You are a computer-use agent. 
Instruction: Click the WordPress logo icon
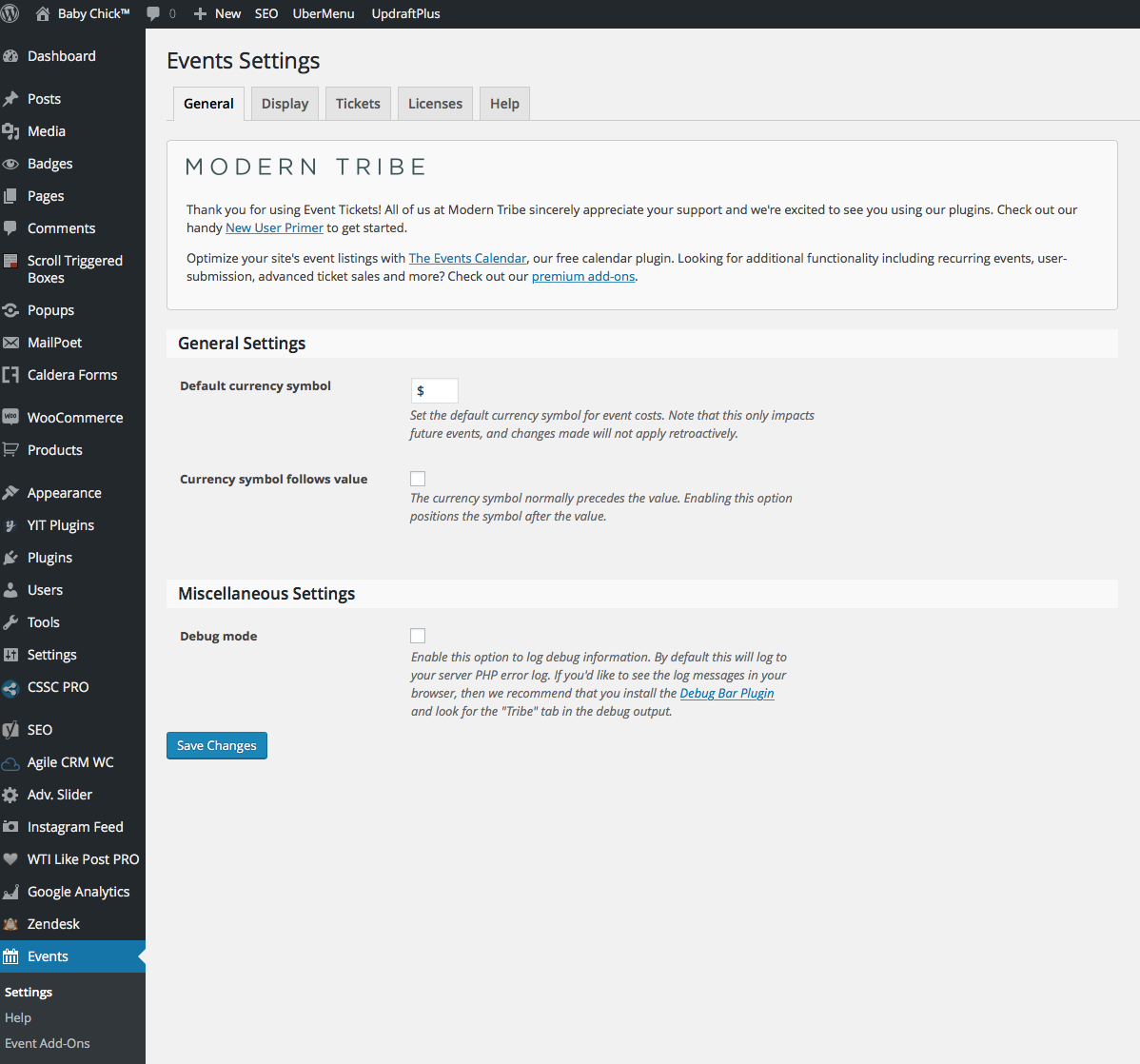(x=10, y=14)
